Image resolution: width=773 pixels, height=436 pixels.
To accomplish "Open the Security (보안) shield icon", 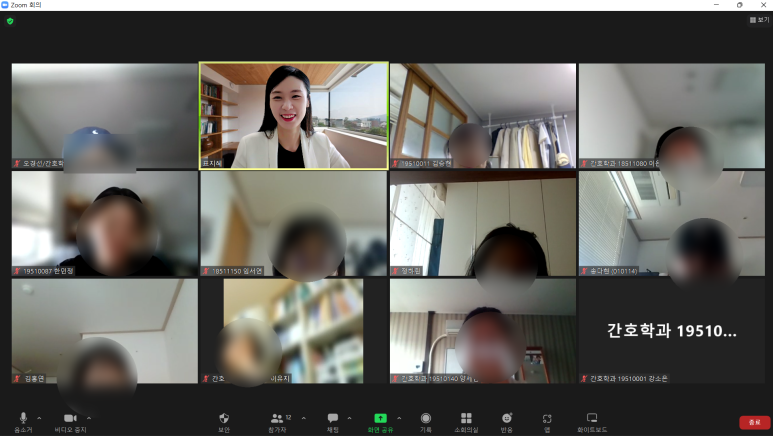I will pos(224,418).
